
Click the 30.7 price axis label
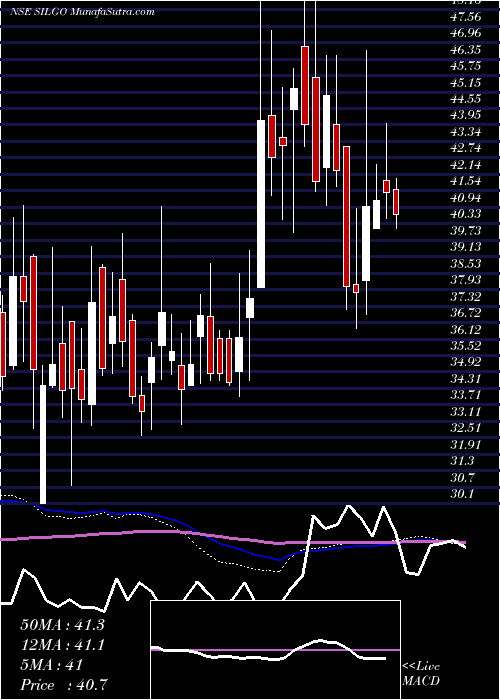[x=462, y=478]
